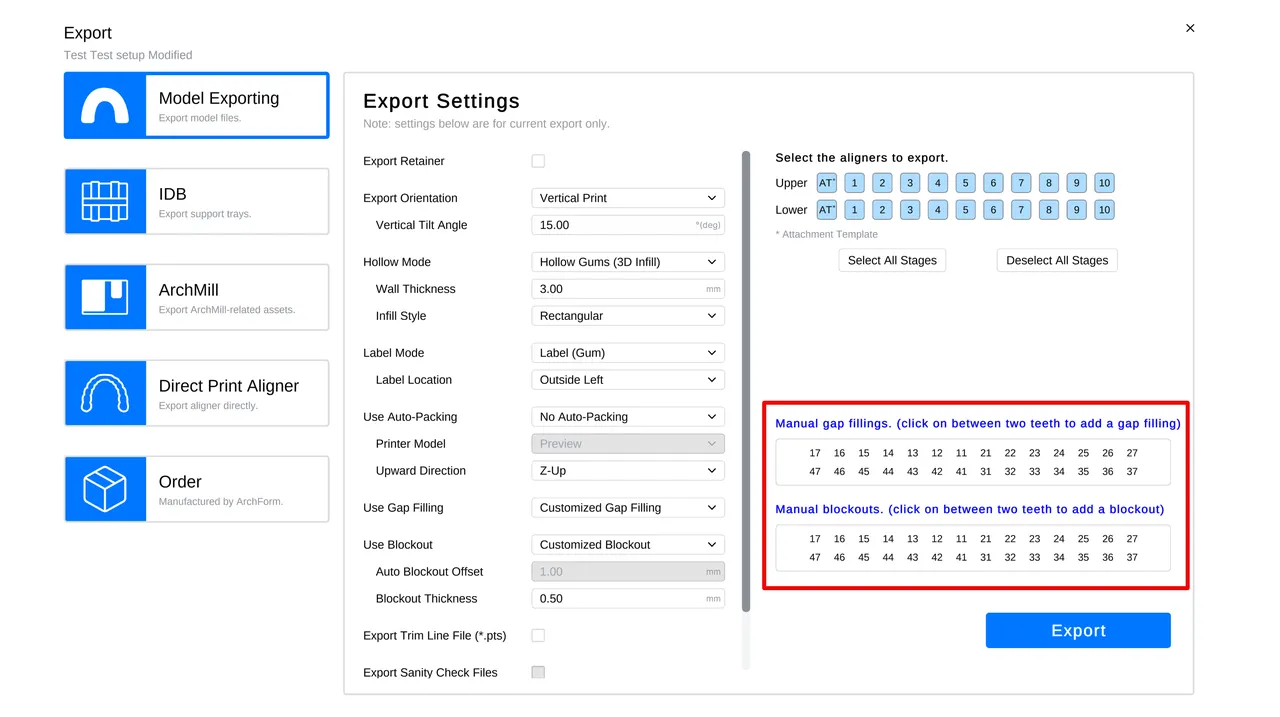Open the Use Blockout dropdown
This screenshot has width=1280, height=717.
[628, 545]
